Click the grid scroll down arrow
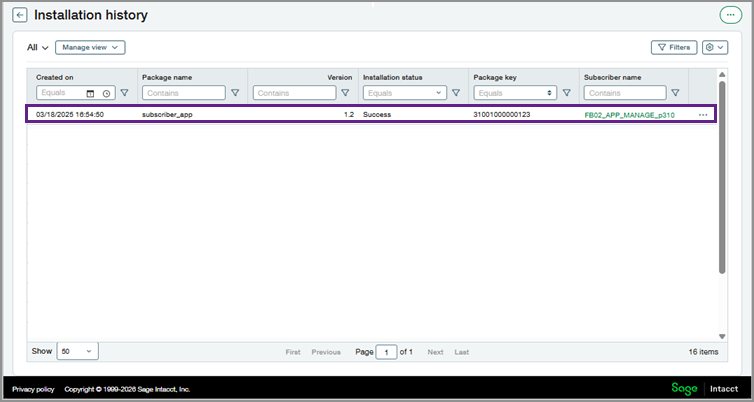754x402 pixels. pyautogui.click(x=722, y=337)
